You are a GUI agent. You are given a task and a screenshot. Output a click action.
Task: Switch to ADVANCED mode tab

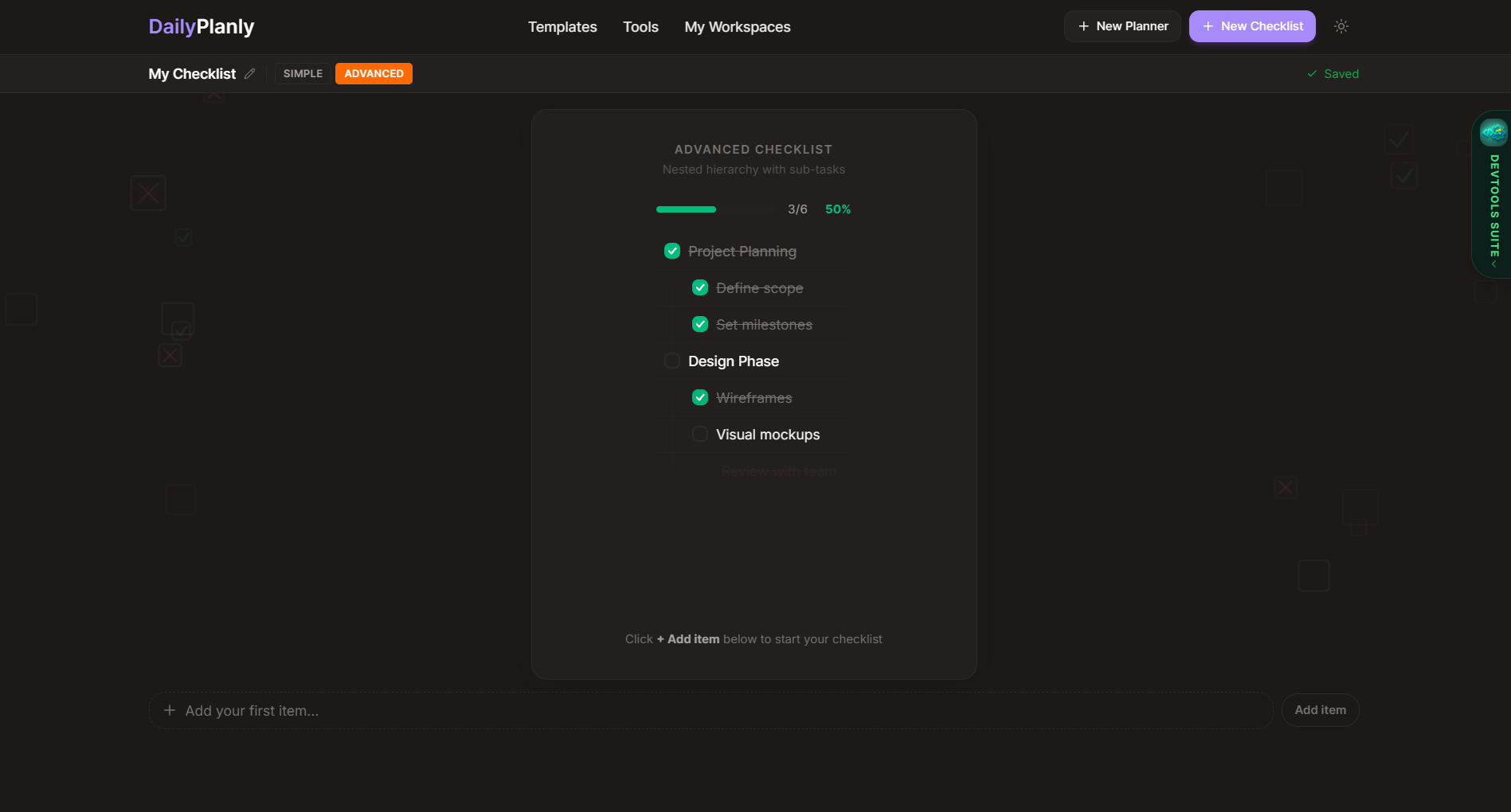point(374,73)
